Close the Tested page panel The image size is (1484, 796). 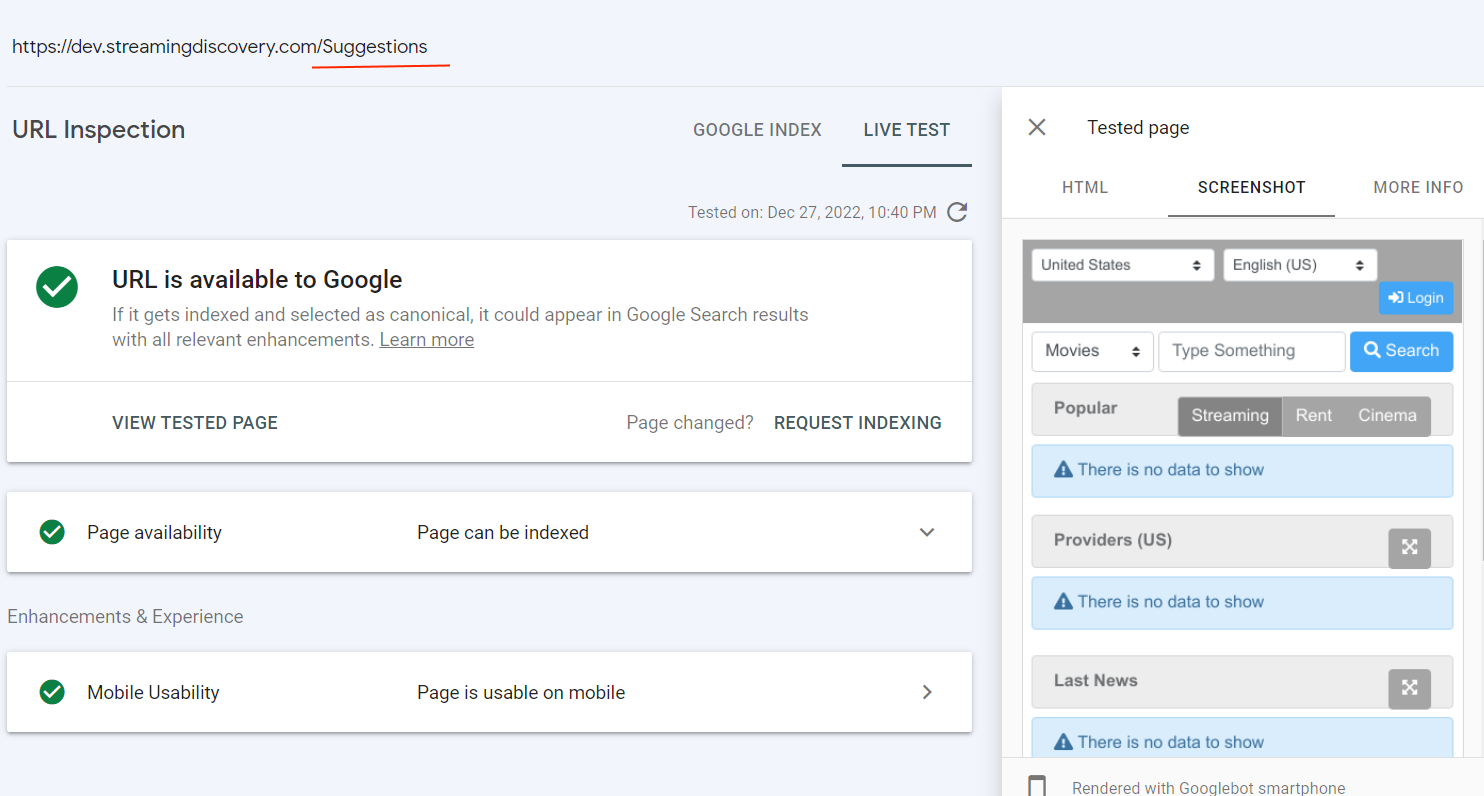[x=1037, y=127]
